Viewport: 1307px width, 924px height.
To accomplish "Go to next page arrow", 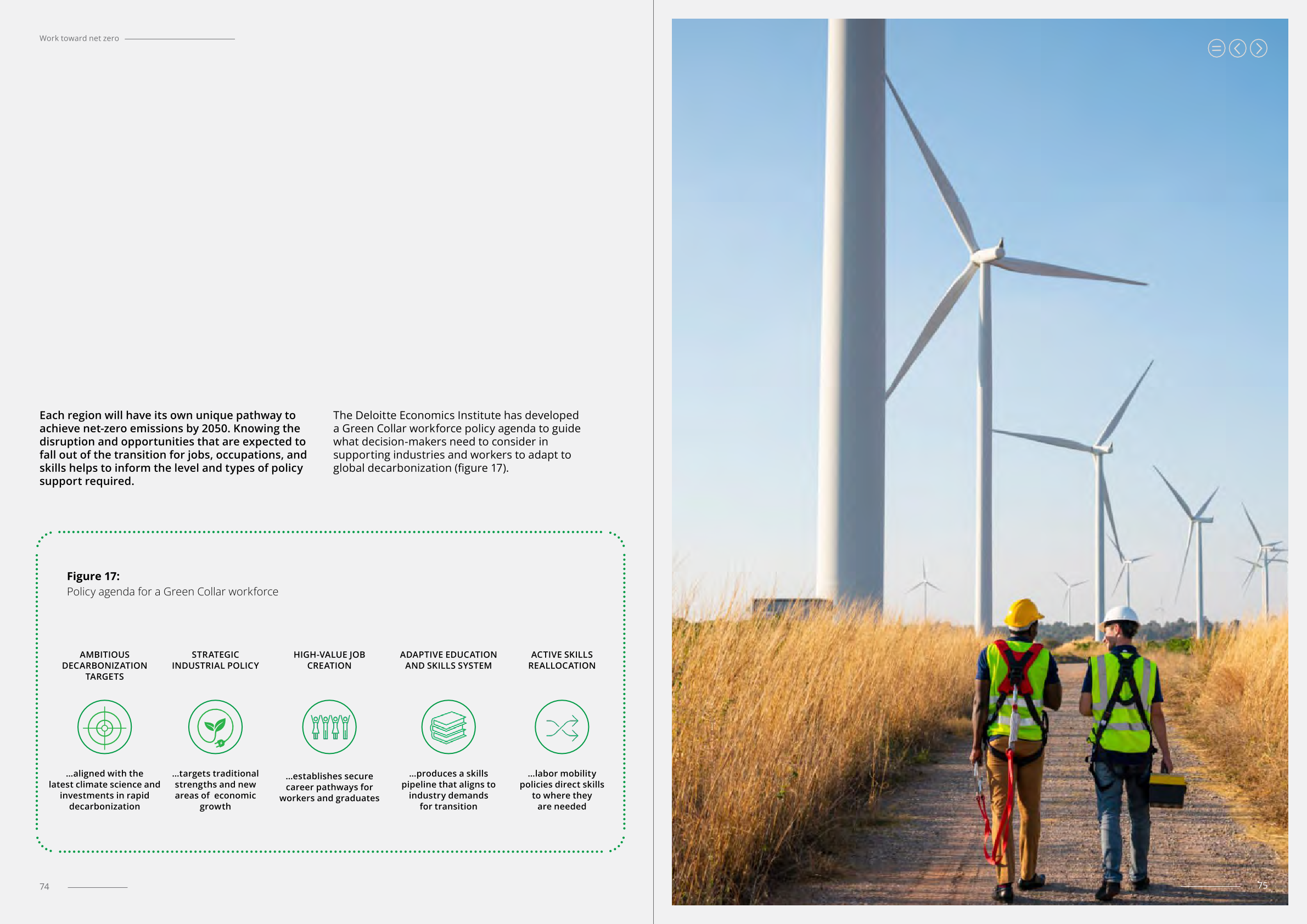I will tap(1258, 48).
